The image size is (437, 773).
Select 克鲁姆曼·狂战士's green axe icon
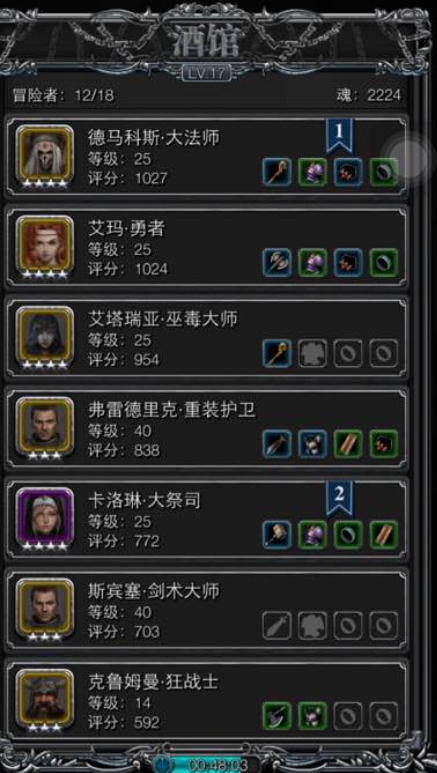(277, 716)
